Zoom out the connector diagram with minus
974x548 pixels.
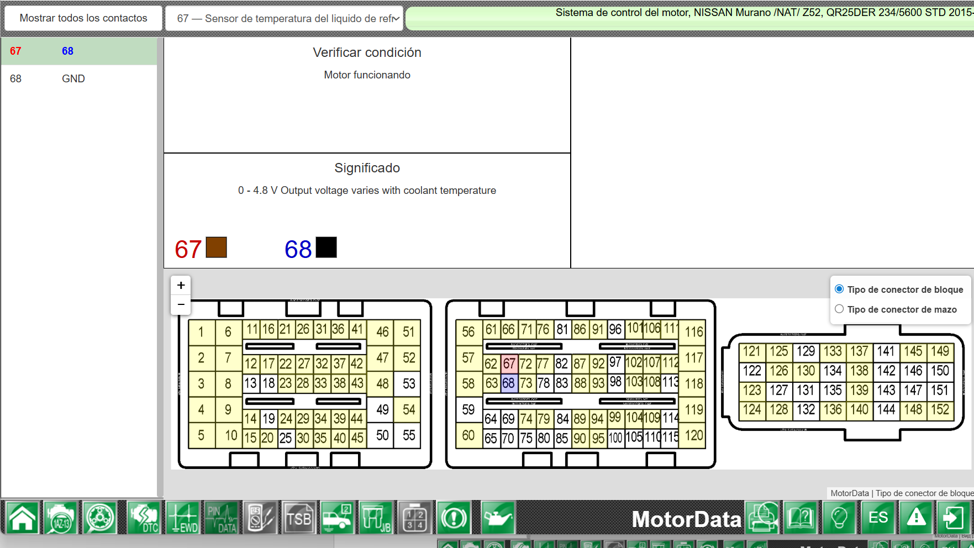tap(181, 304)
